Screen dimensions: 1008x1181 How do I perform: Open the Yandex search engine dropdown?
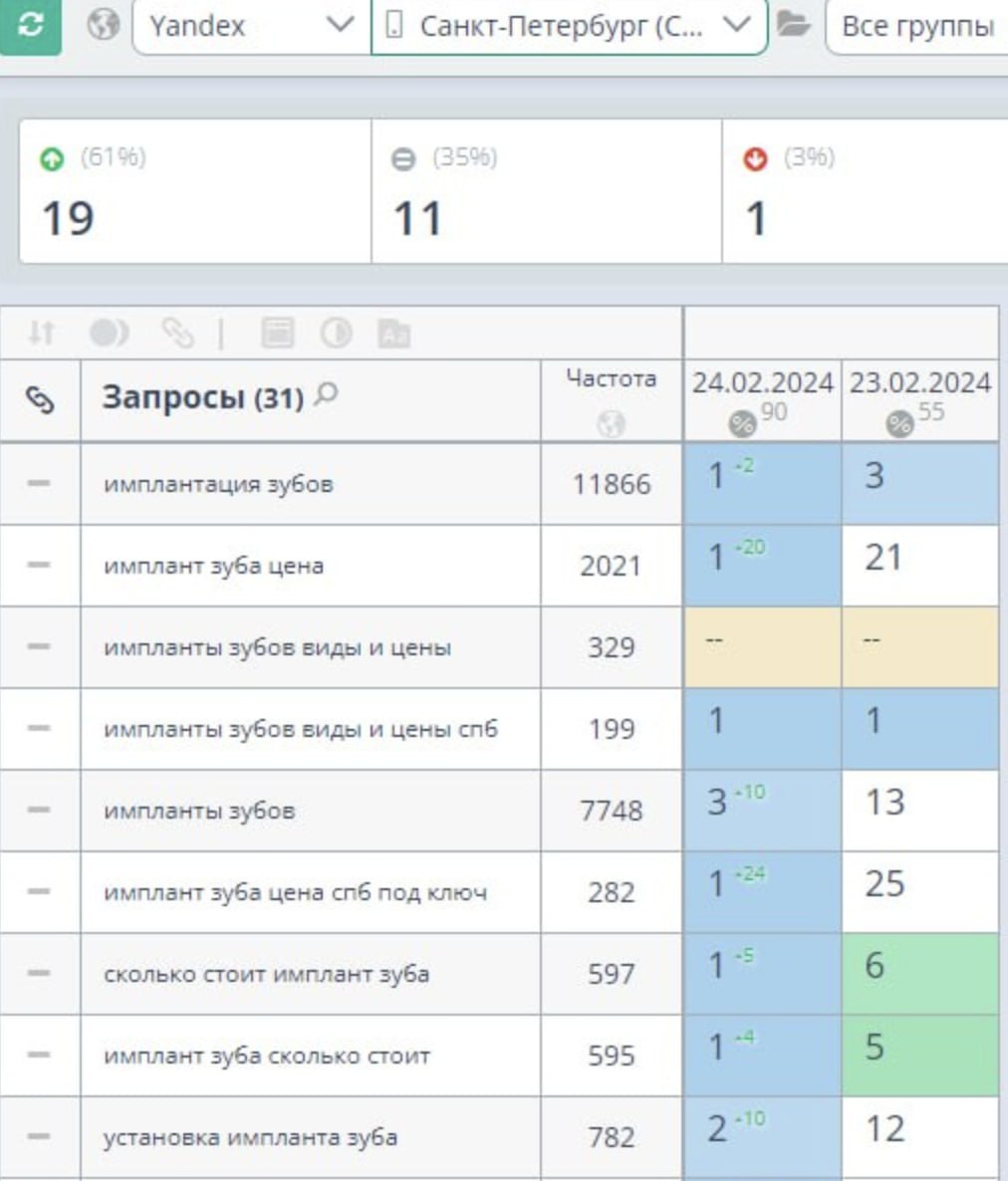tap(252, 26)
